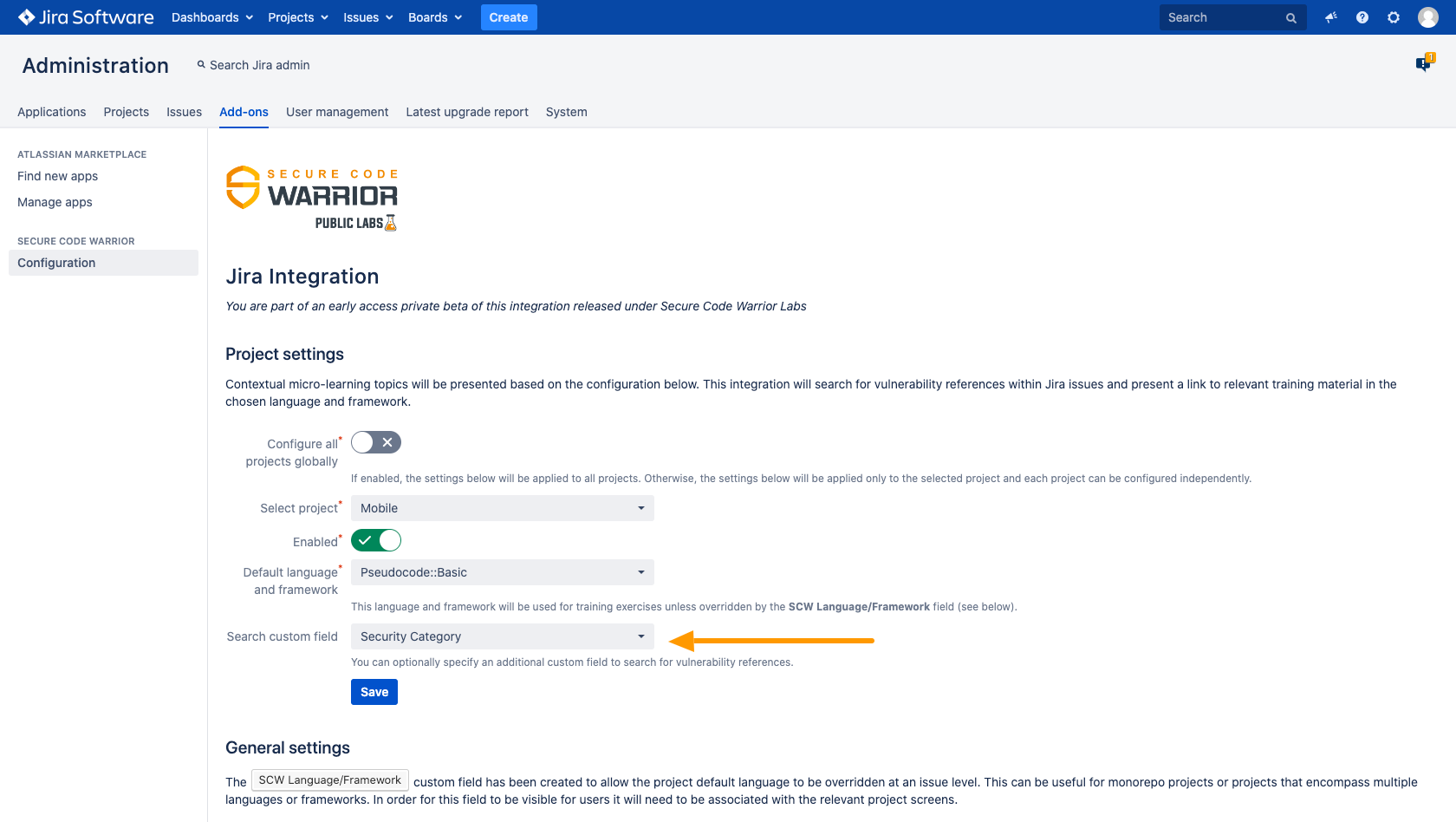Screen dimensions: 1456x822
Task: Click the Administration page title
Action: coord(95,66)
